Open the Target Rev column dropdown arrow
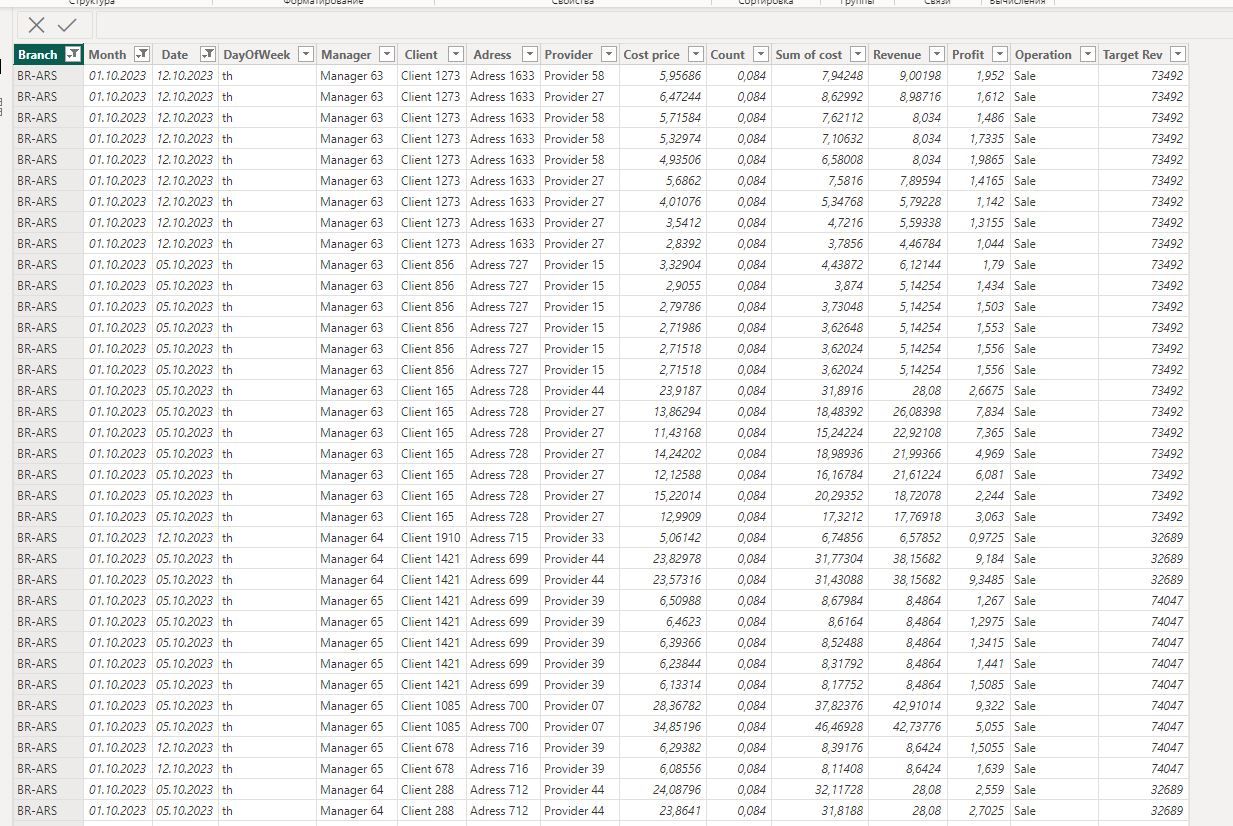Image resolution: width=1233 pixels, height=826 pixels. click(x=1178, y=55)
